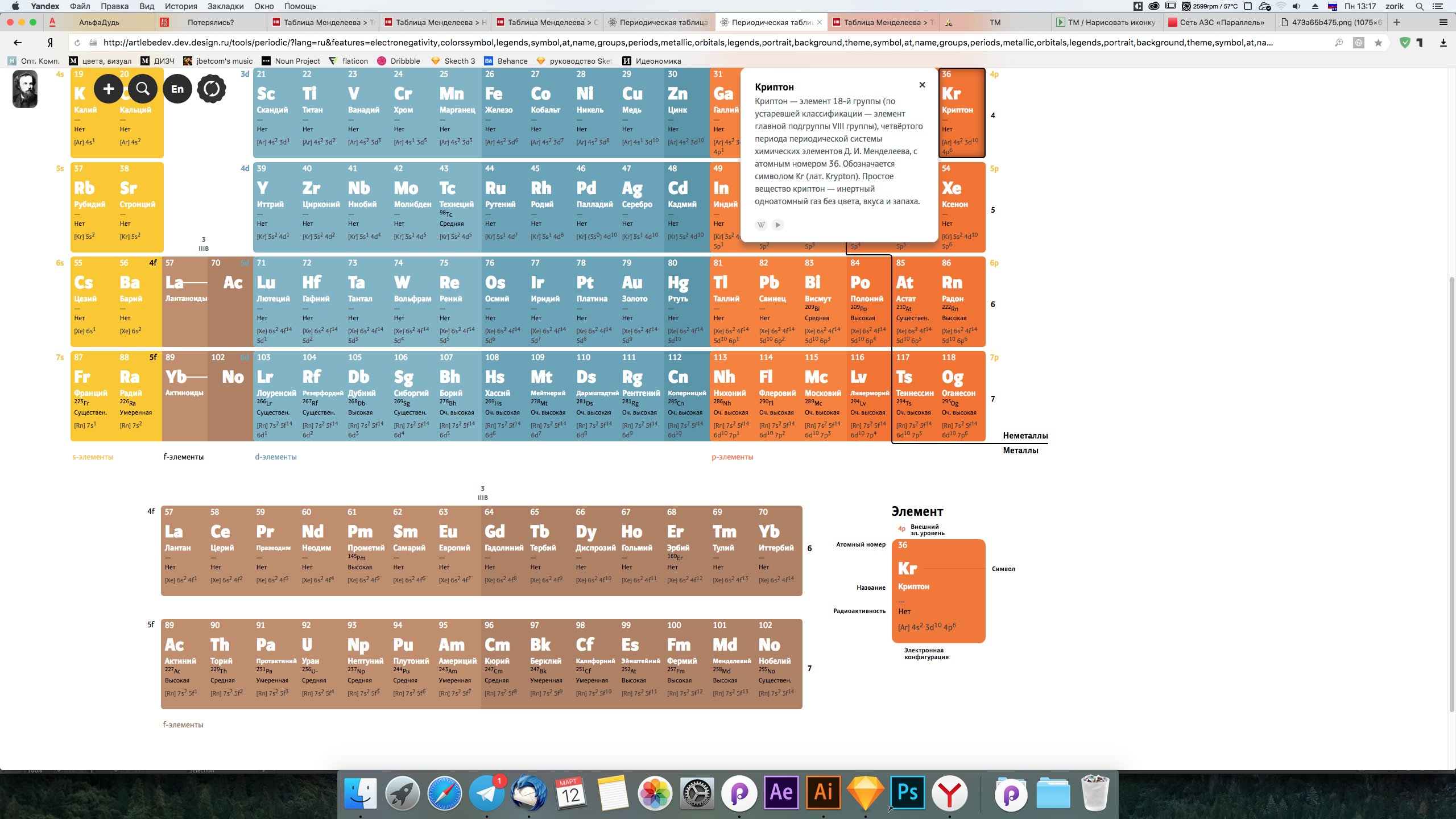Bookmark page with star icon

coord(1378,43)
